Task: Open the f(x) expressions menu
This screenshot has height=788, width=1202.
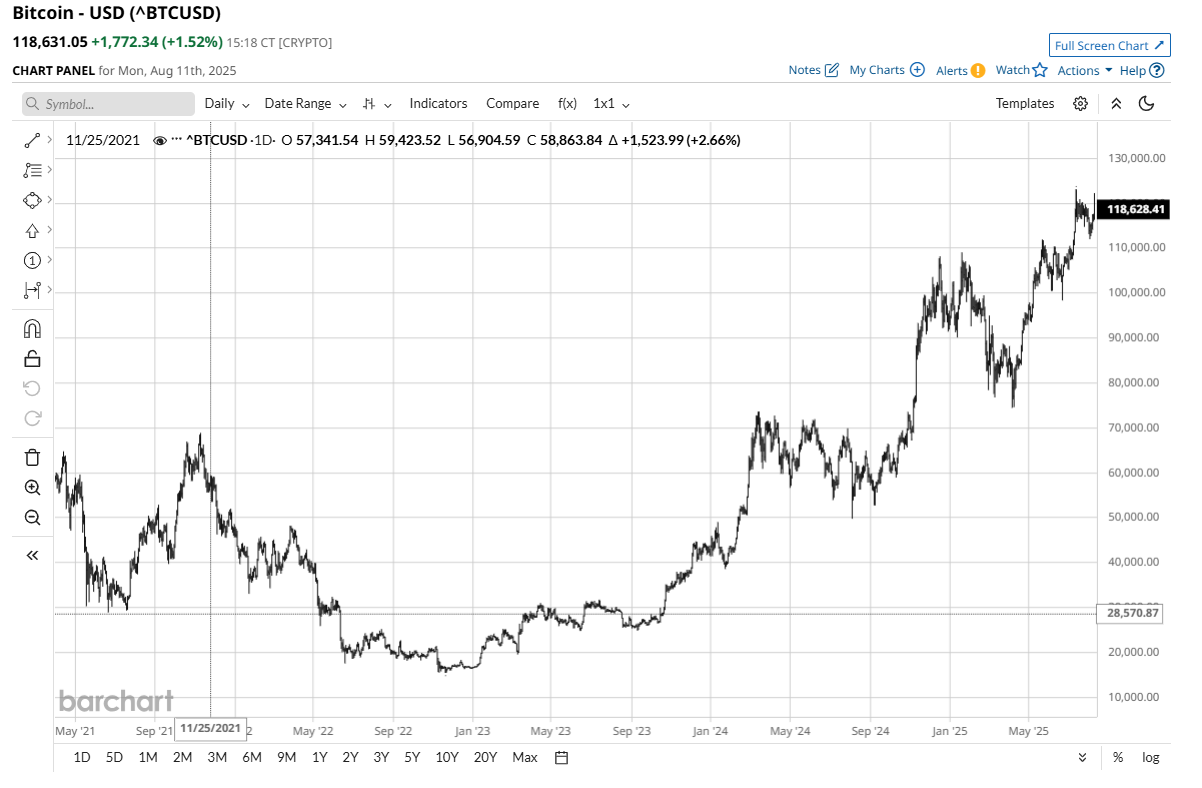Action: (567, 104)
